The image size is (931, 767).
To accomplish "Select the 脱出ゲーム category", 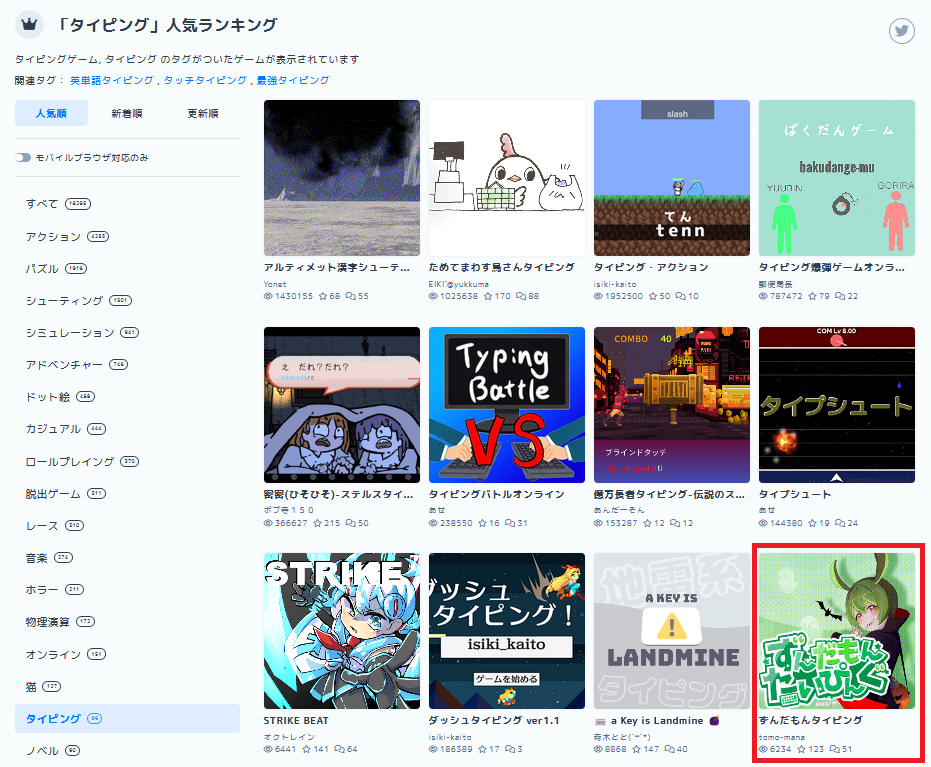I will tap(127, 493).
